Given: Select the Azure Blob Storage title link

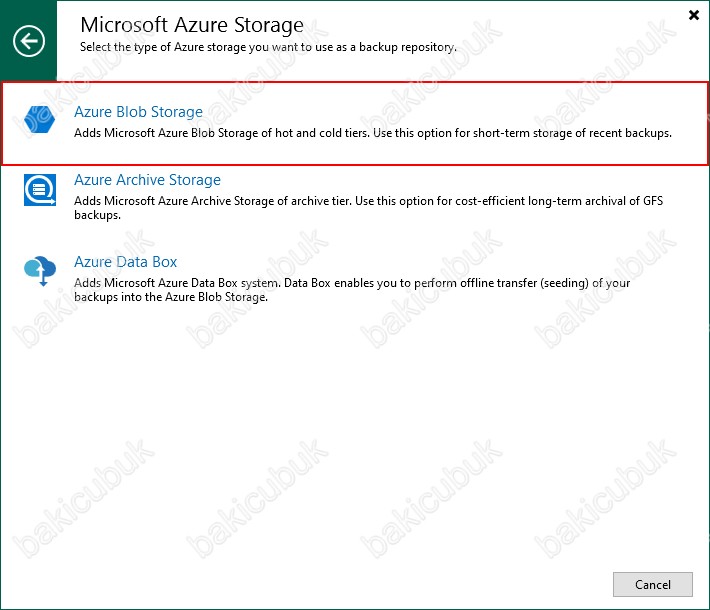Looking at the screenshot, I should pos(138,112).
